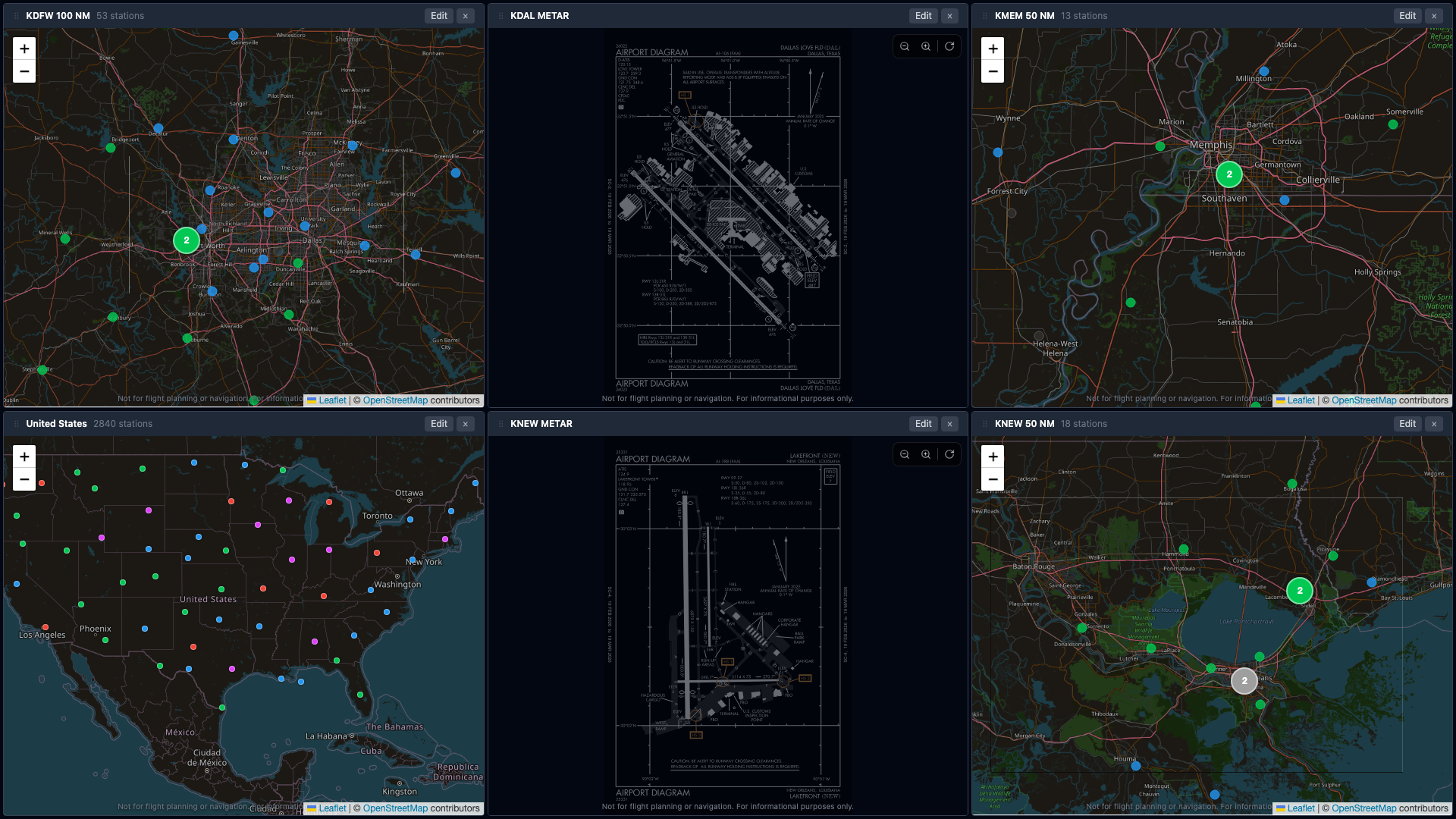Open OpenStreetMap link in KDFW map
The height and width of the screenshot is (819, 1456).
(395, 400)
